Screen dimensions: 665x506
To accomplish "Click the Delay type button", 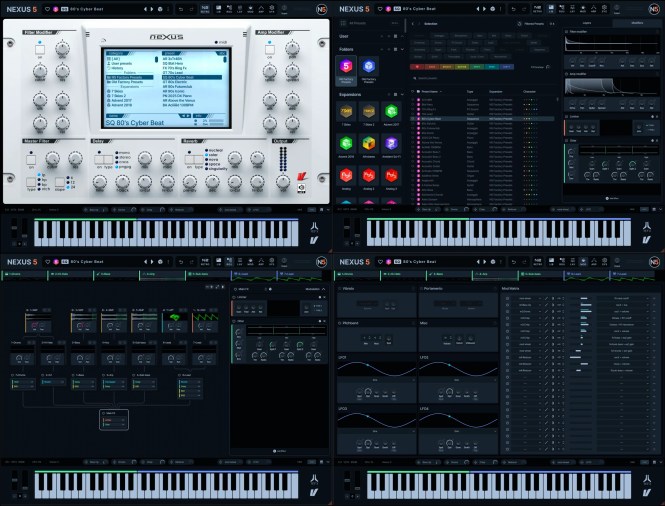I will point(109,159).
